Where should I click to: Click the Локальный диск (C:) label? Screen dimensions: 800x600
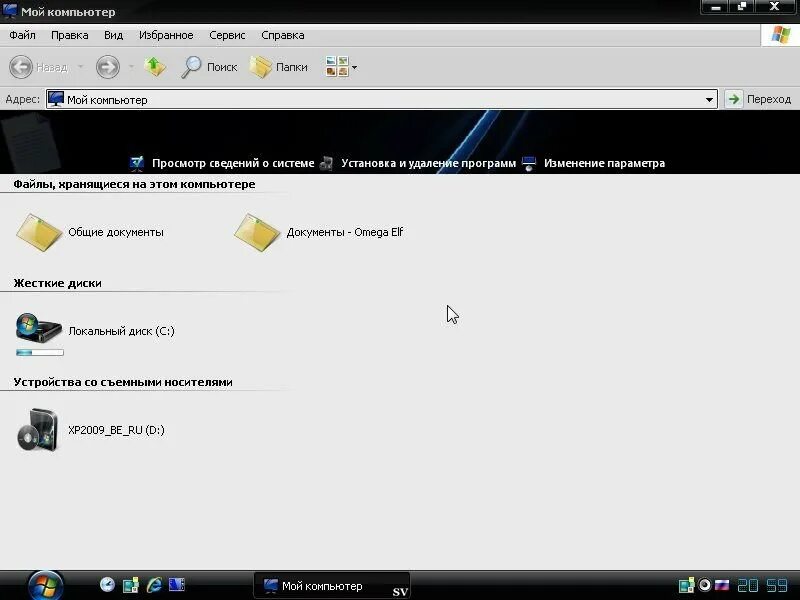tap(121, 331)
